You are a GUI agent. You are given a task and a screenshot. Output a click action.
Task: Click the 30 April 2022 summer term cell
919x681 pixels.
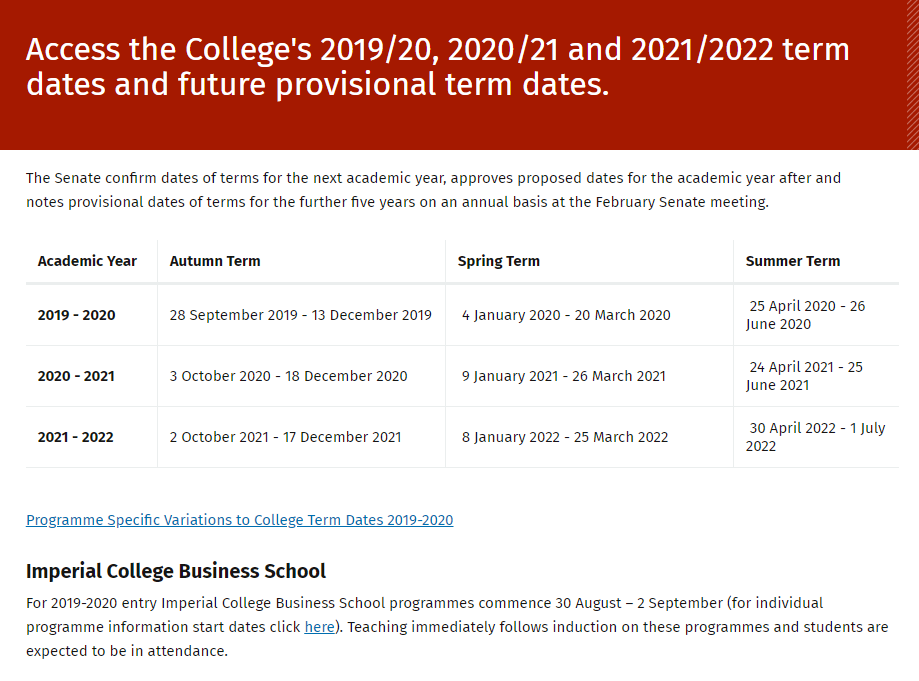815,437
